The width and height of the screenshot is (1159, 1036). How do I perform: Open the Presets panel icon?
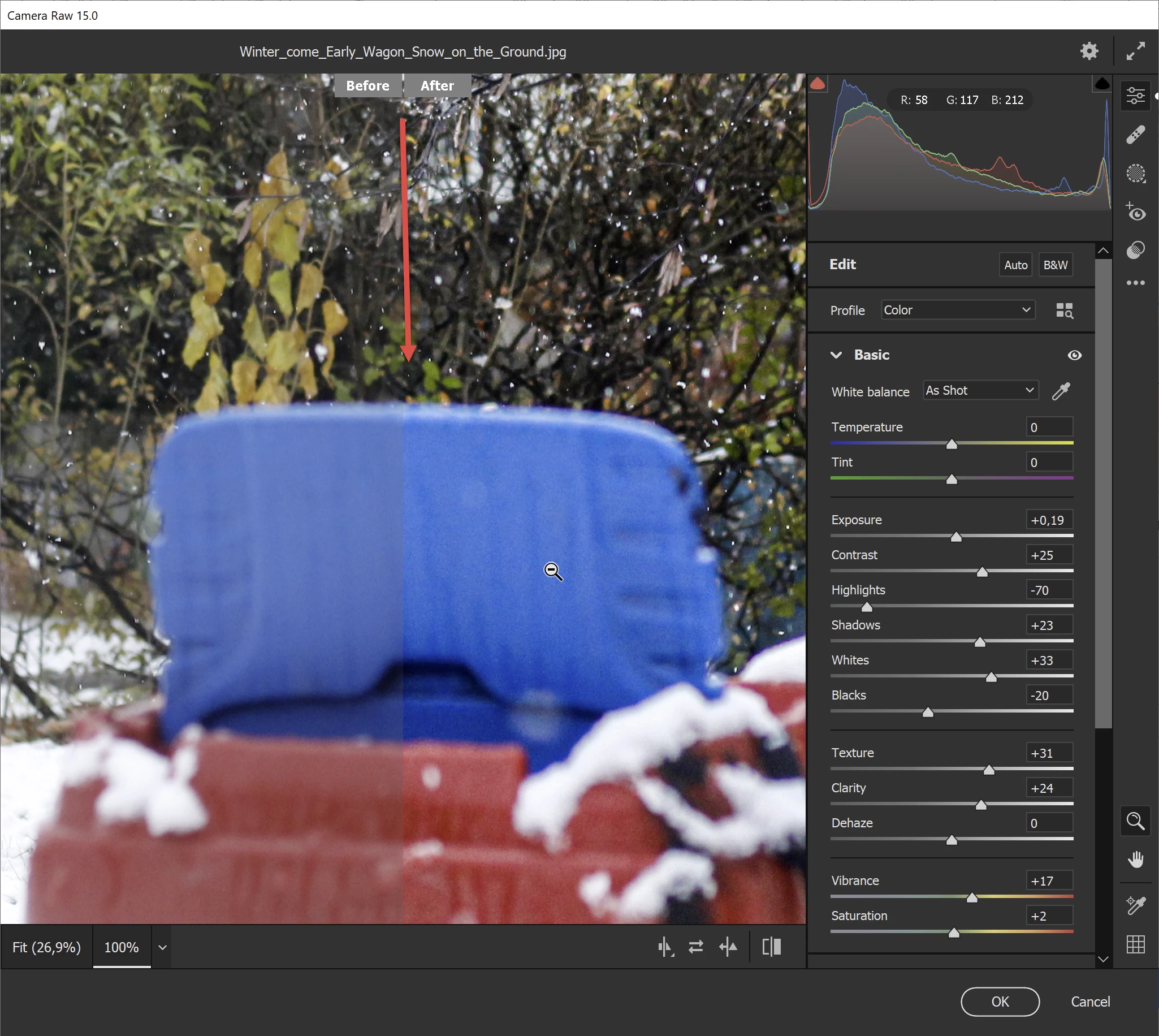pyautogui.click(x=1135, y=250)
